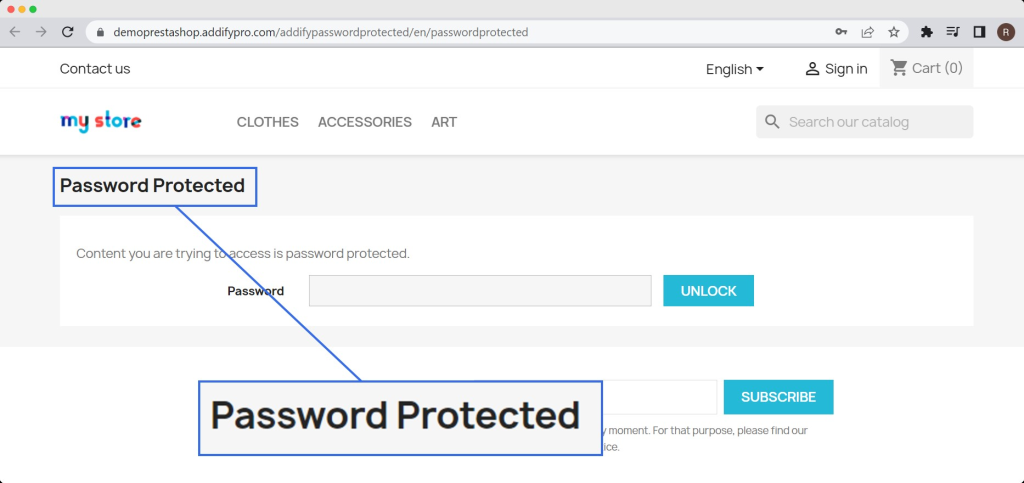Open the media controls playlist icon
Screen dimensions: 1024x483
pyautogui.click(x=952, y=32)
